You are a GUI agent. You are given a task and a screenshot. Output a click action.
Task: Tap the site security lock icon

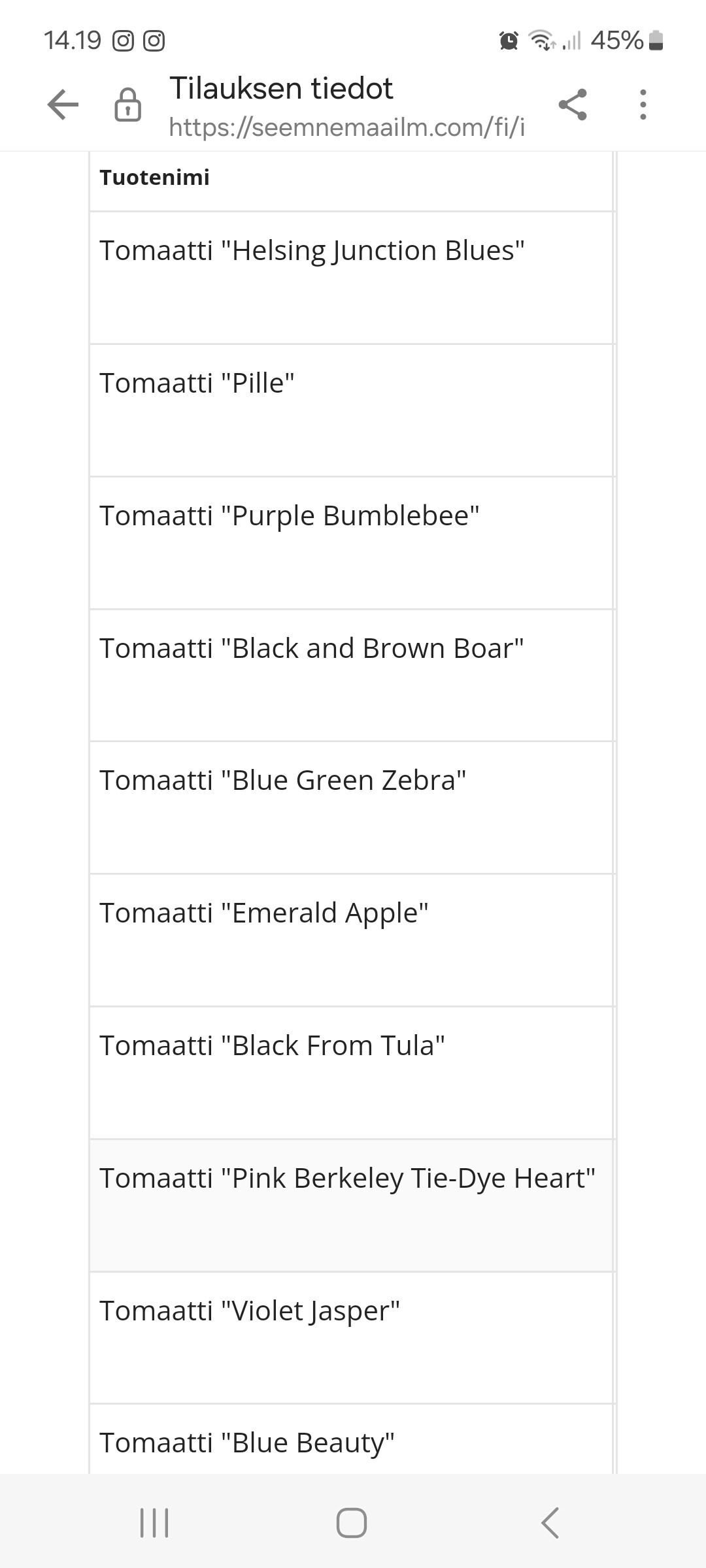point(127,105)
